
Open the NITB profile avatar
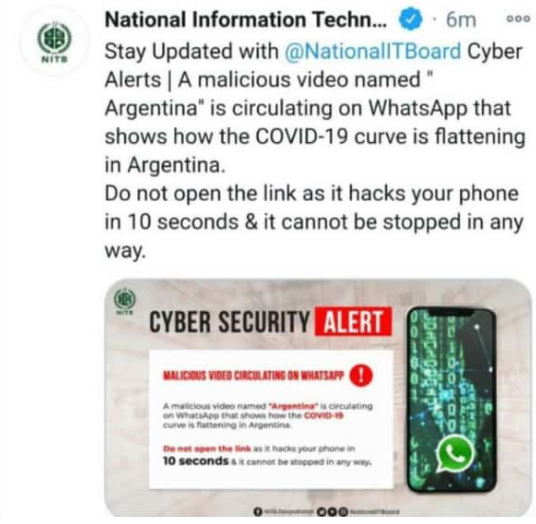(x=54, y=43)
